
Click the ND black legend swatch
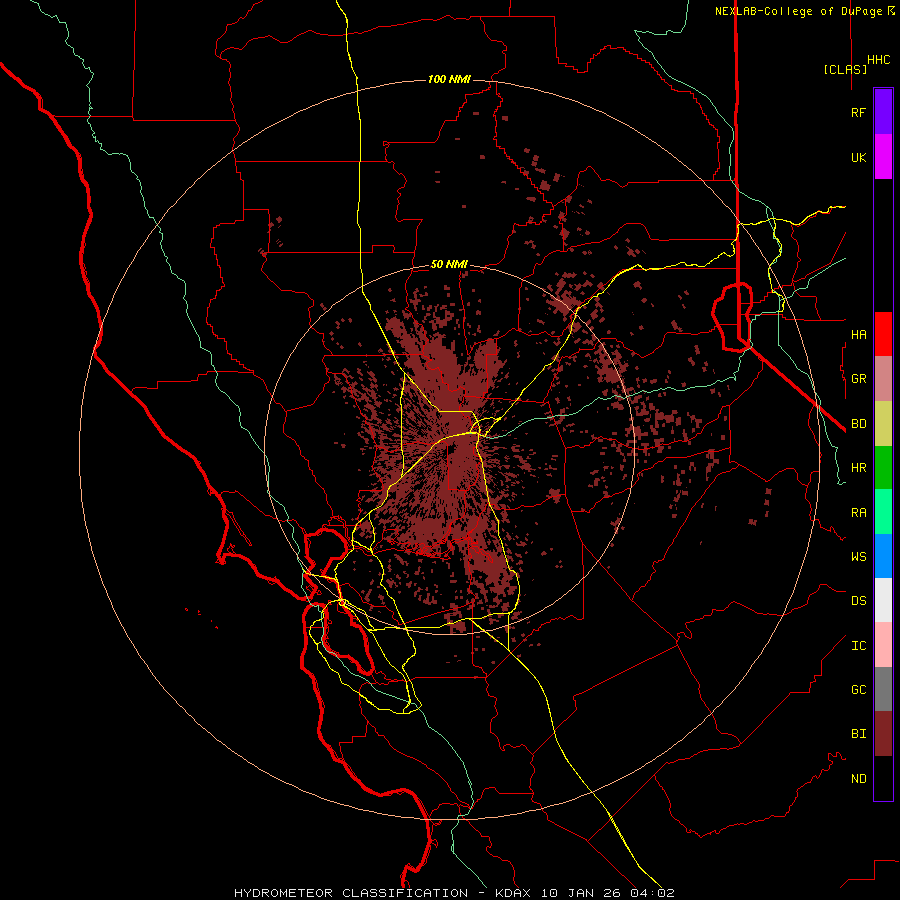pos(883,778)
